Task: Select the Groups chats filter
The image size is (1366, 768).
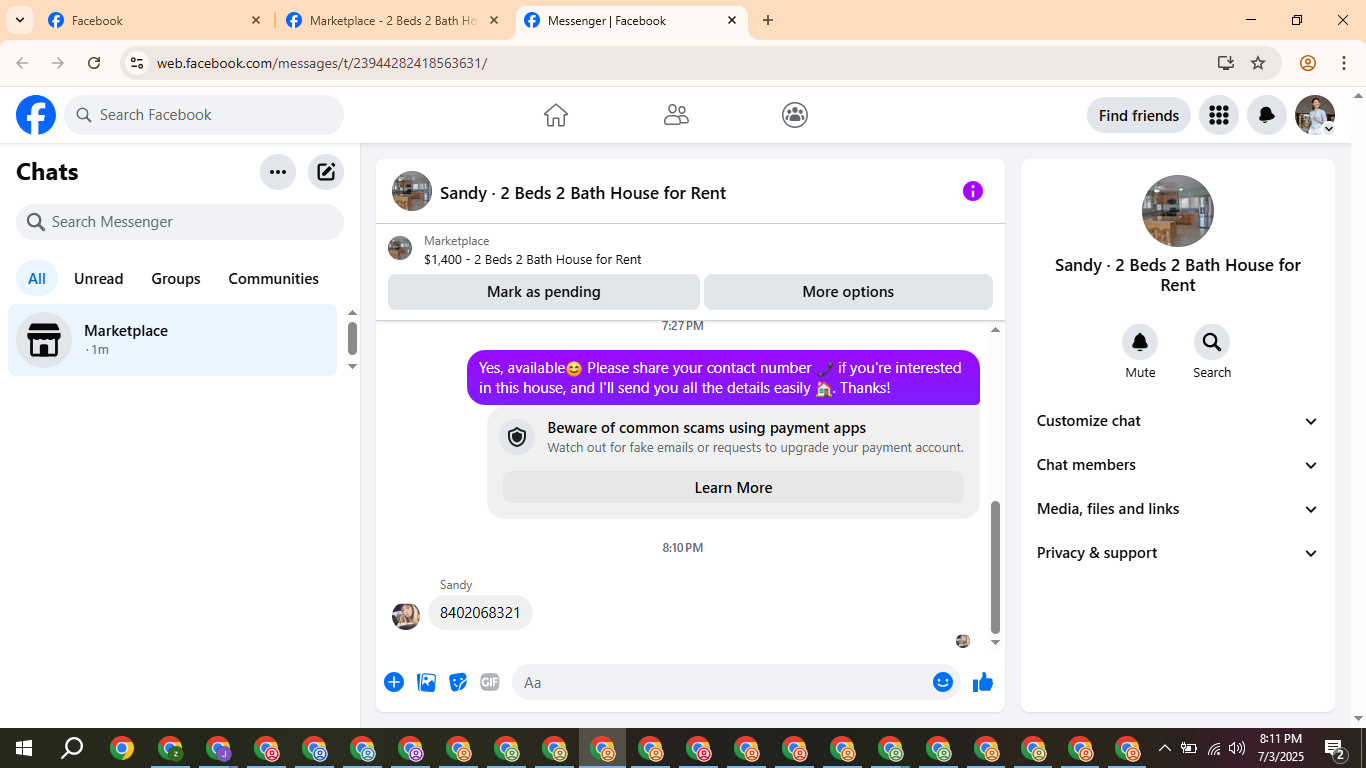Action: 176,279
